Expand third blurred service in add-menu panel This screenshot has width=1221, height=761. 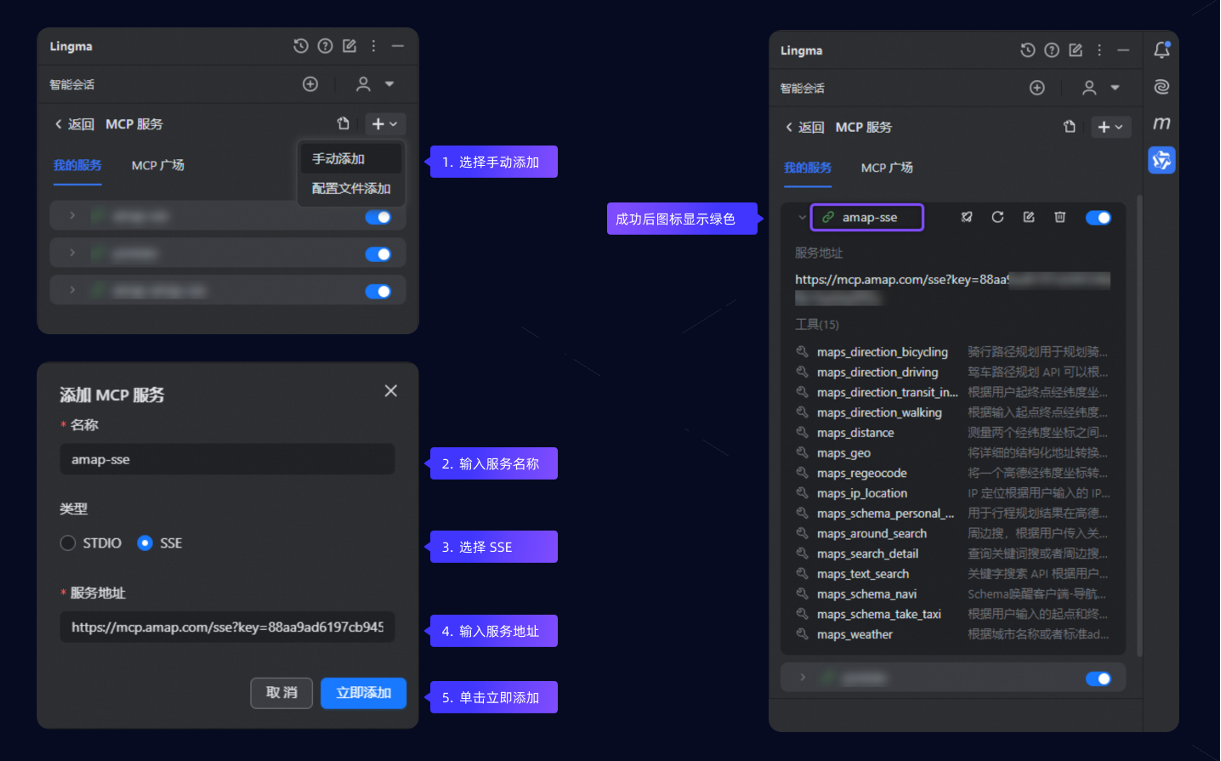pos(72,290)
